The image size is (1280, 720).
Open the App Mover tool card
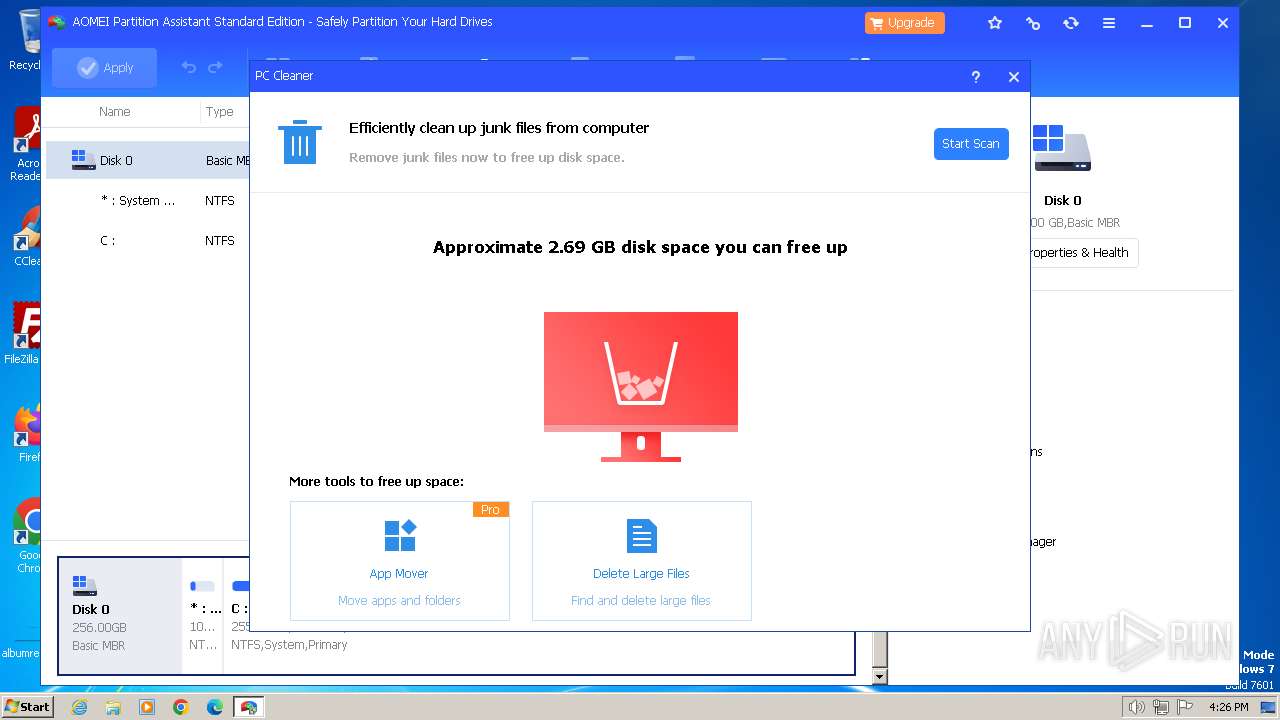[400, 561]
